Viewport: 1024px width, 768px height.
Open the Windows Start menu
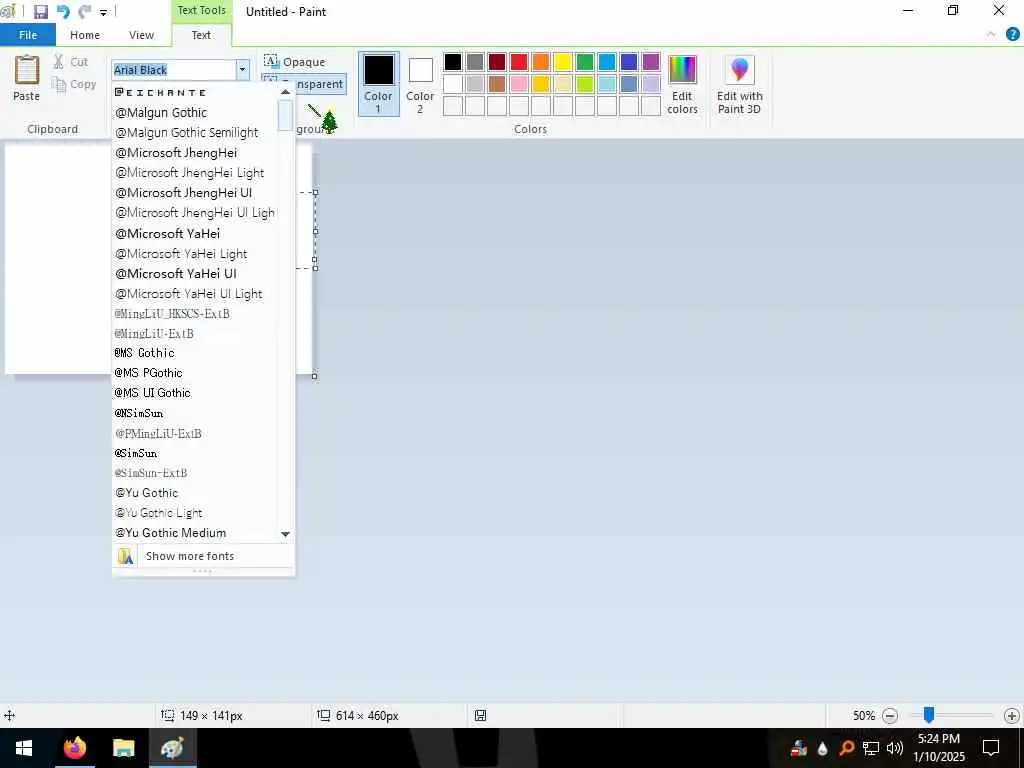24,748
